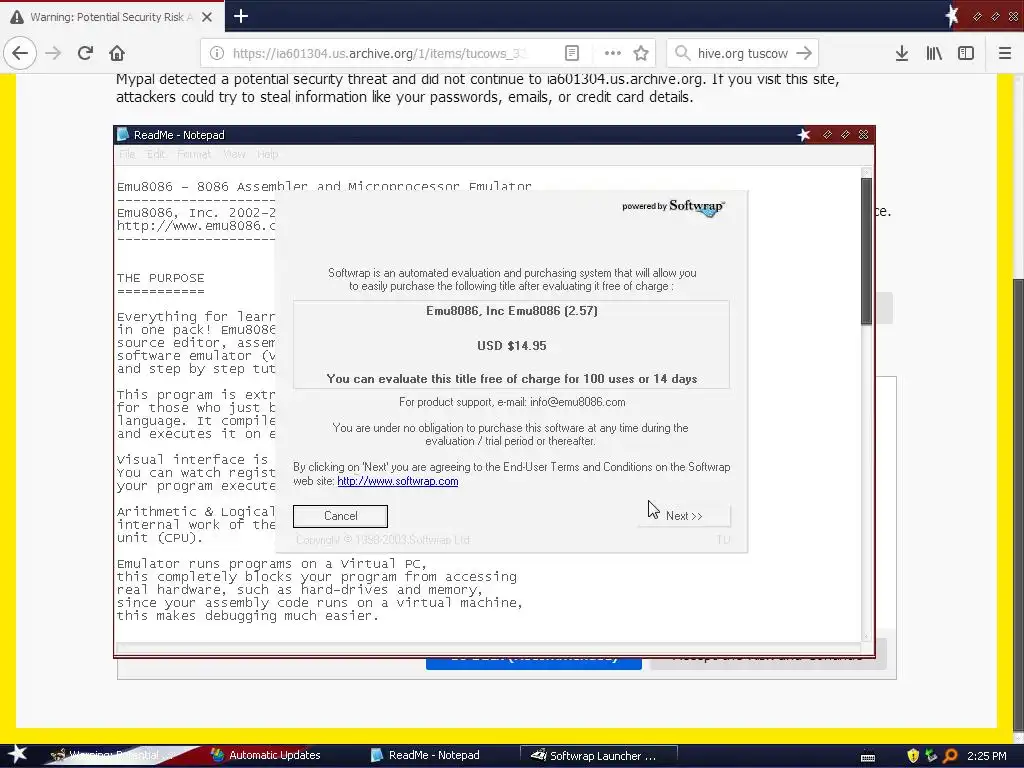
Task: Open Format menu in ReadMe Notepad
Action: click(x=194, y=154)
